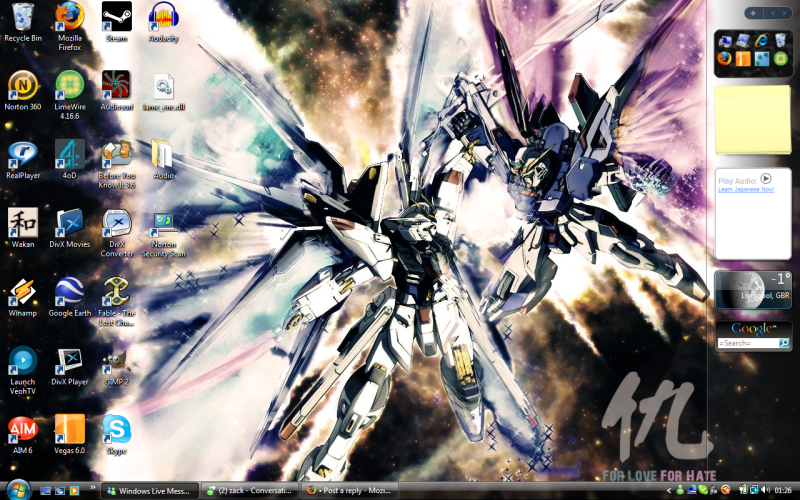Open the Vegas 6.0 desktop shortcut
Viewport: 800px width, 500px height.
[x=69, y=435]
